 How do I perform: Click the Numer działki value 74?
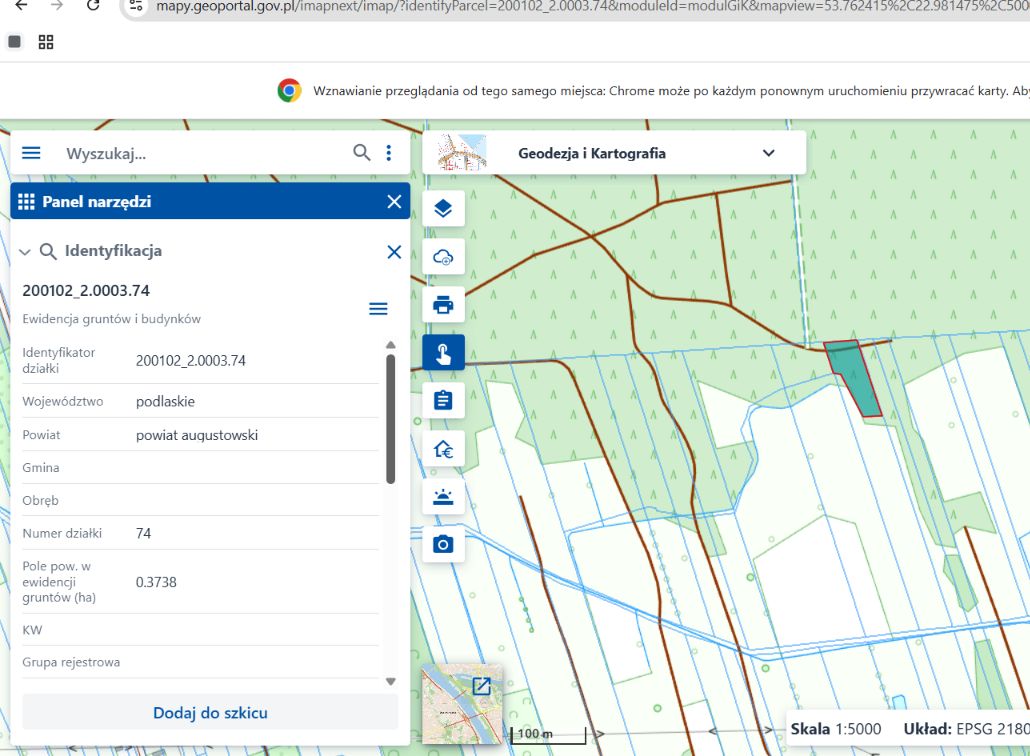(x=144, y=533)
